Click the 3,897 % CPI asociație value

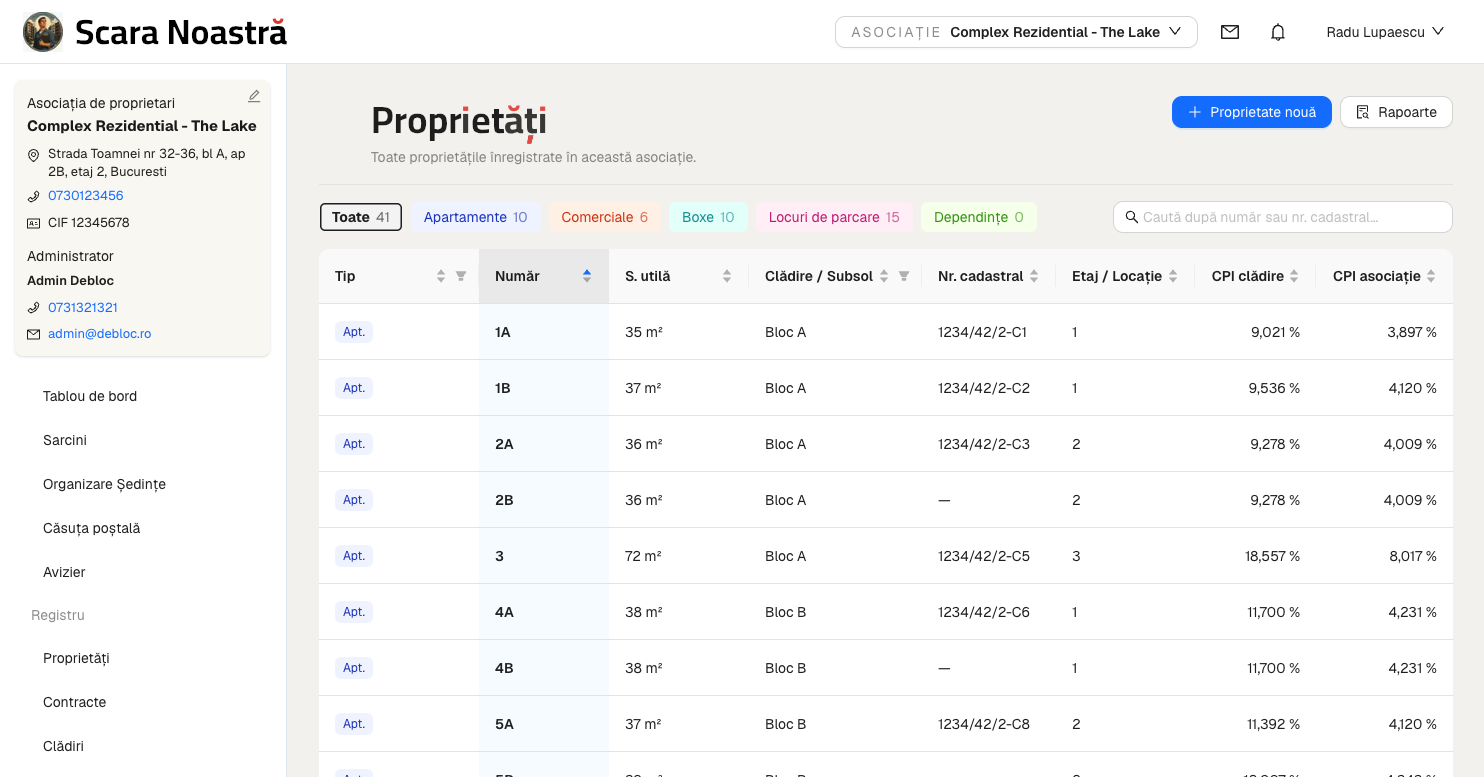coord(1411,332)
